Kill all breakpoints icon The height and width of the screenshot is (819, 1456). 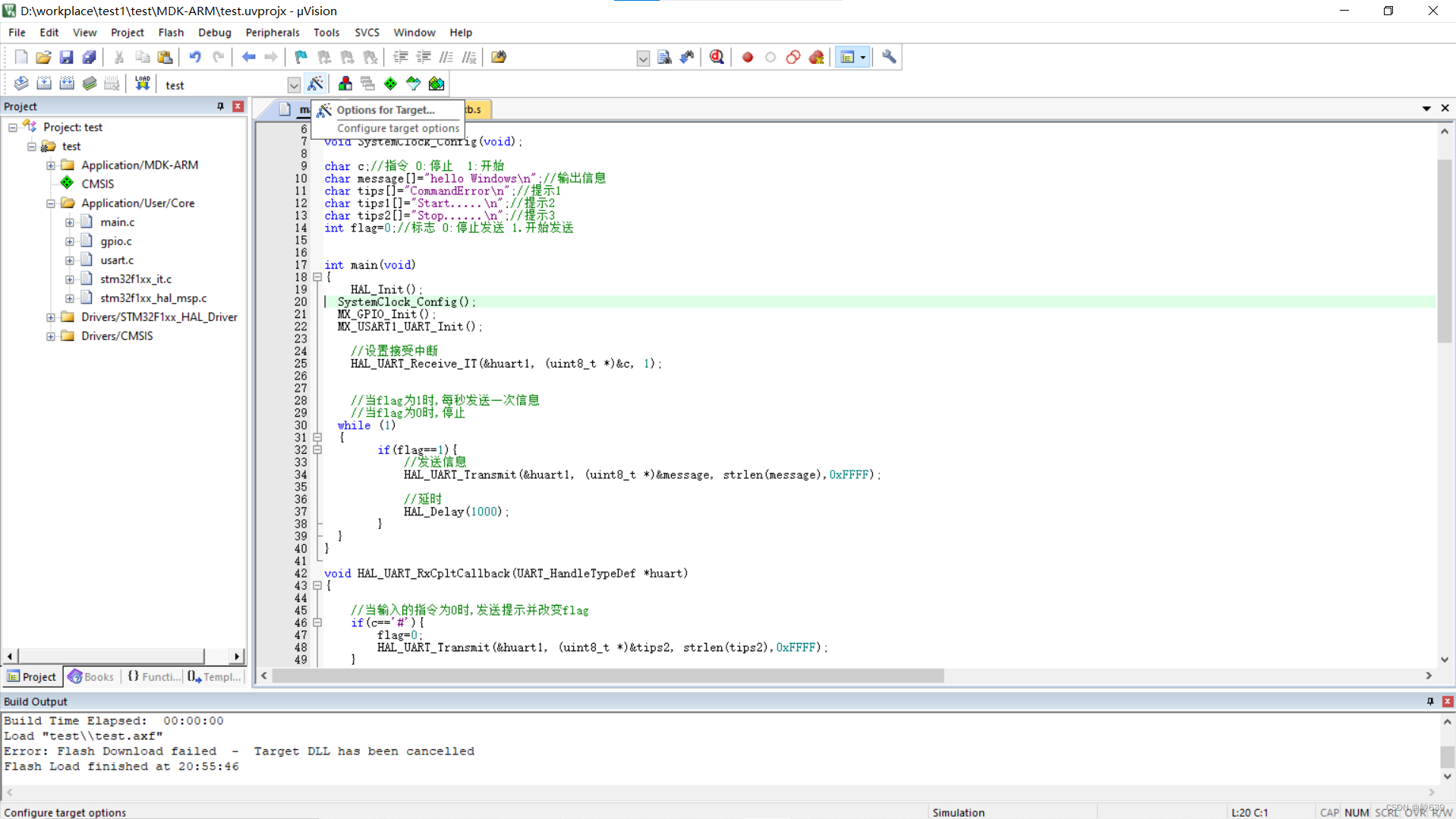click(817, 57)
